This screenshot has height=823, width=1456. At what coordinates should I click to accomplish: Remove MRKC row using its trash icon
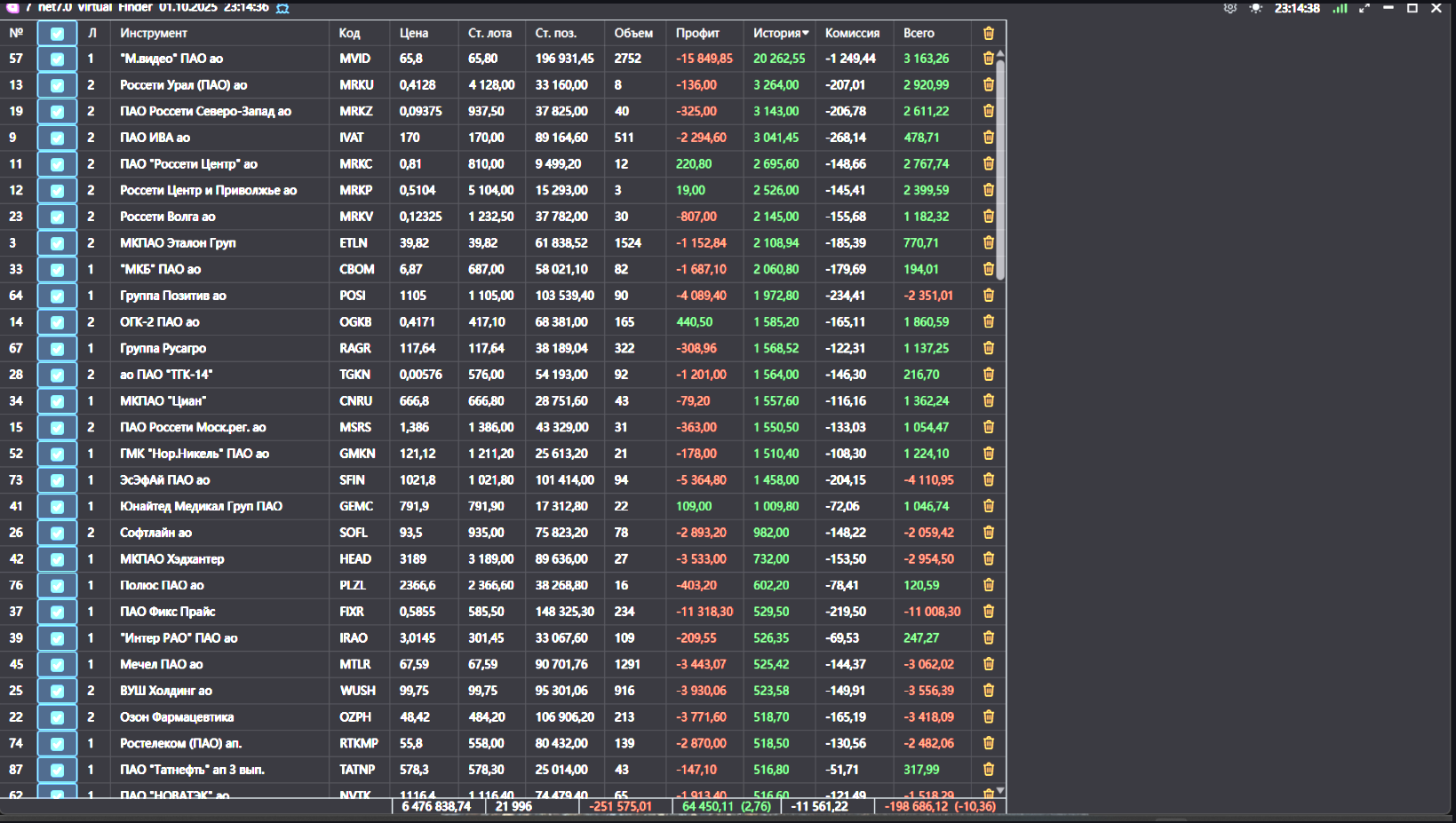(x=989, y=163)
